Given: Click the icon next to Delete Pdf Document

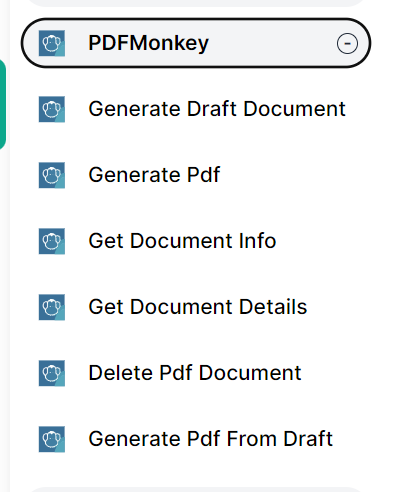Looking at the screenshot, I should 52,373.
